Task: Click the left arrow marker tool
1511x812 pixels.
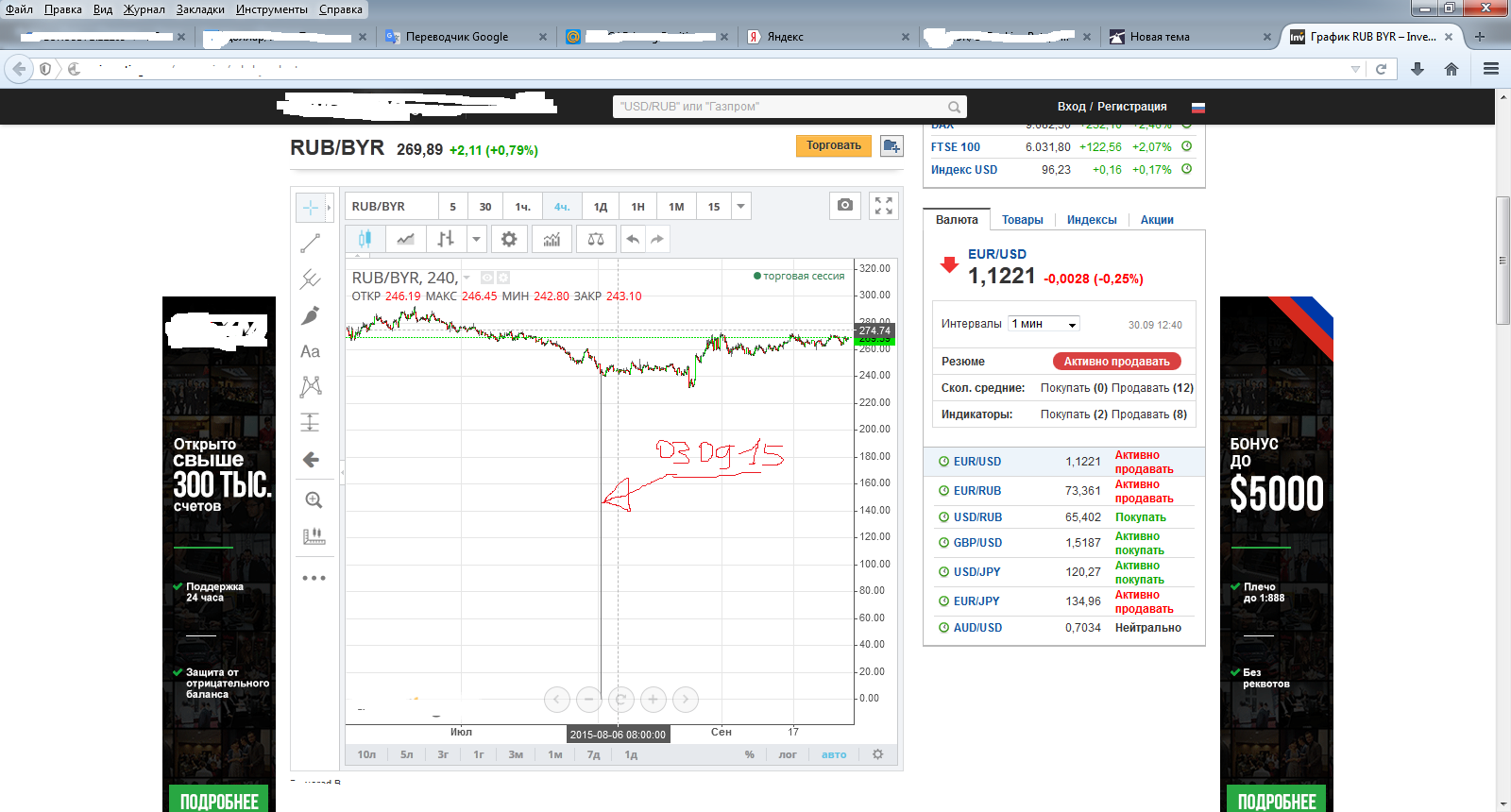Action: click(x=310, y=460)
